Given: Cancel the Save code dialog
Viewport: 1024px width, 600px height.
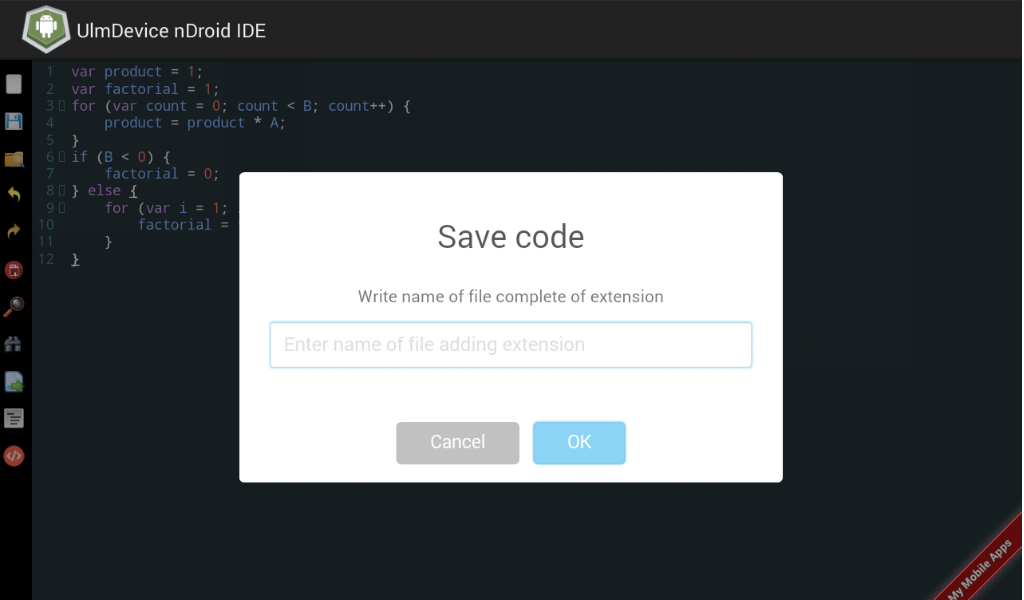Looking at the screenshot, I should 457,443.
